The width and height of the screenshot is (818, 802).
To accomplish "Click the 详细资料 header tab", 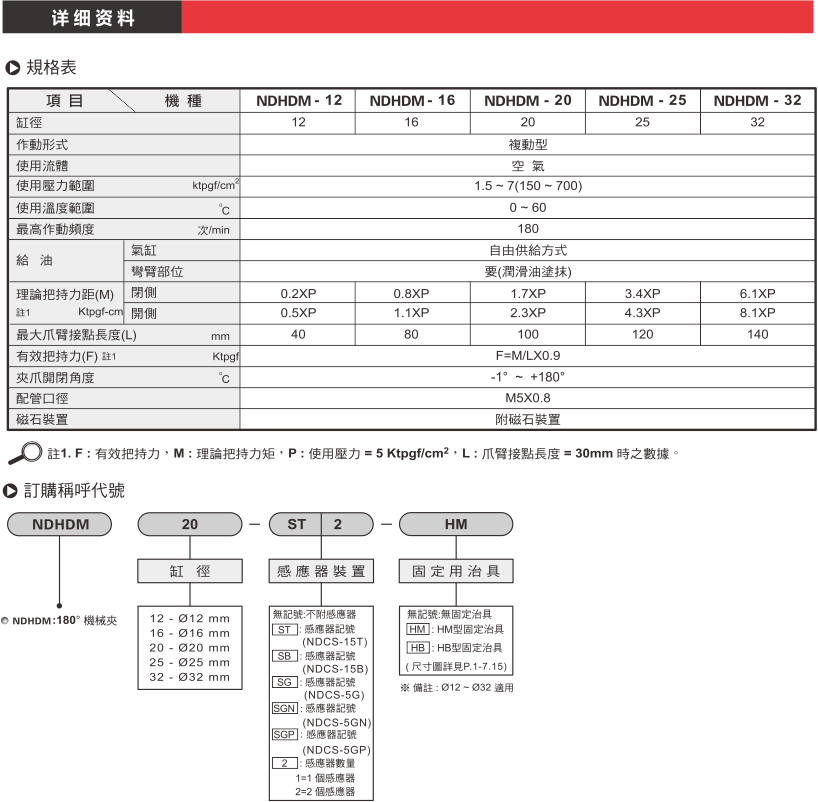I will click(x=92, y=17).
